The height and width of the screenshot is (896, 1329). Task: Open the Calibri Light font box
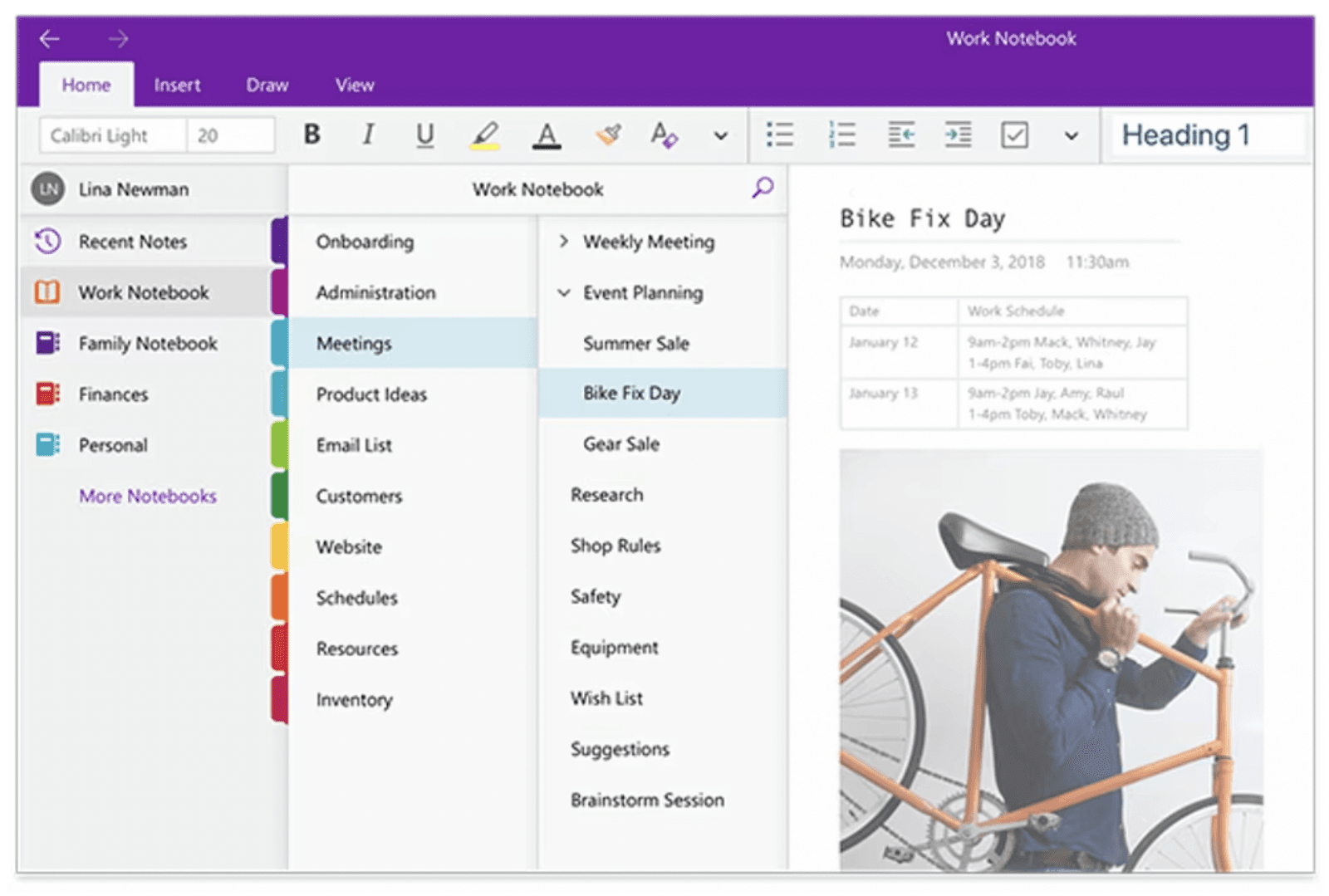tap(112, 135)
